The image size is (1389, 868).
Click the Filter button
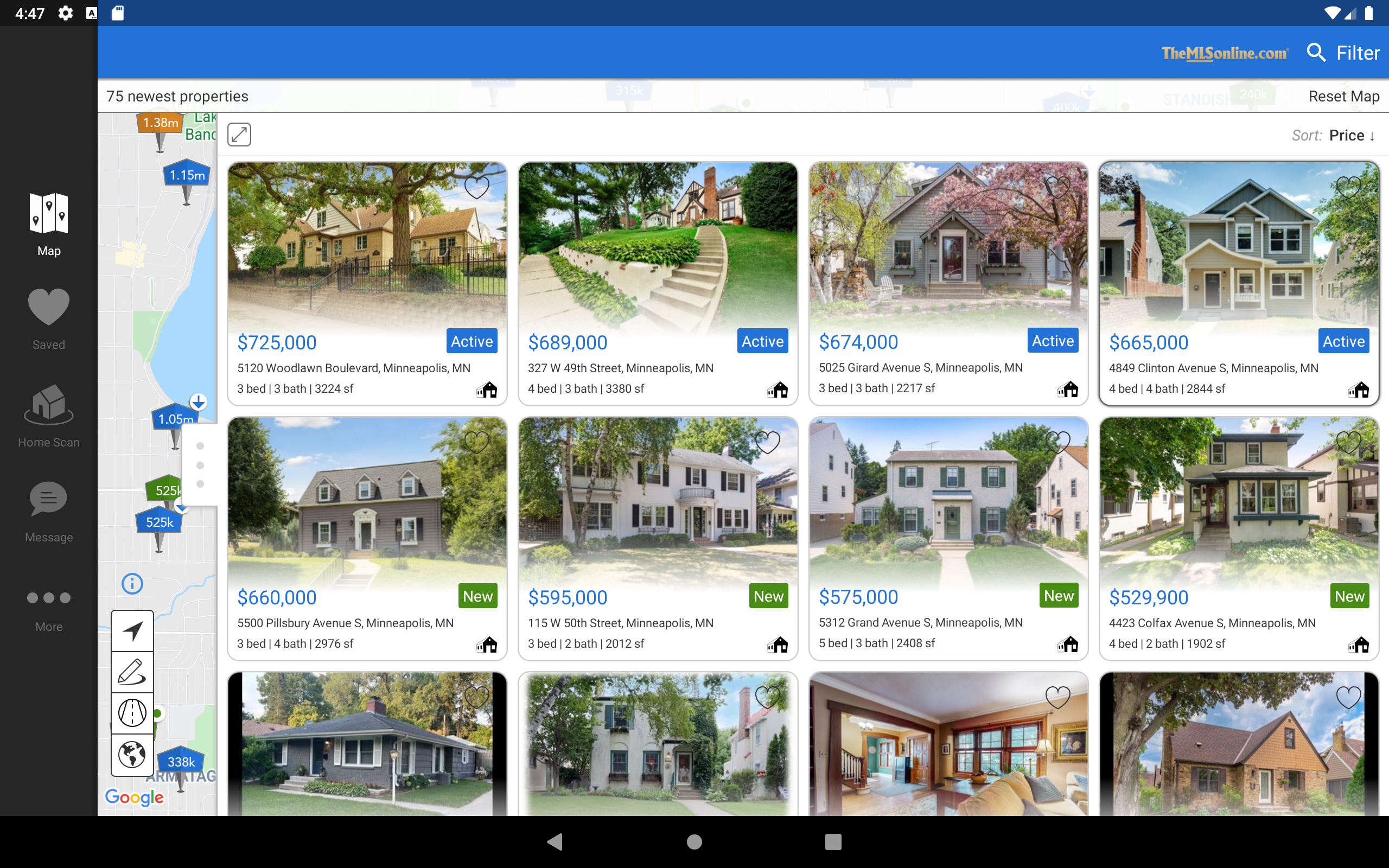1358,53
